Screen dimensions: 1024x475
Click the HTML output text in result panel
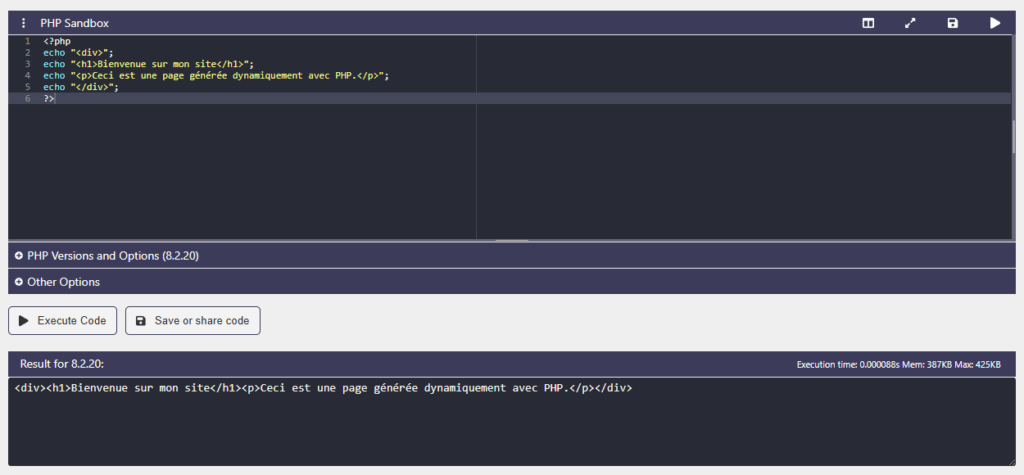(x=323, y=388)
